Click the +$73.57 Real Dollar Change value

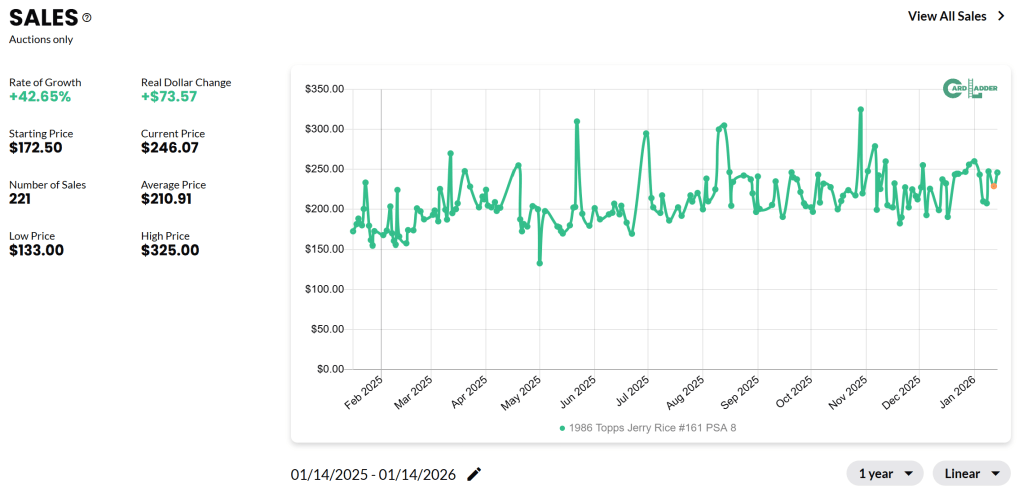169,97
